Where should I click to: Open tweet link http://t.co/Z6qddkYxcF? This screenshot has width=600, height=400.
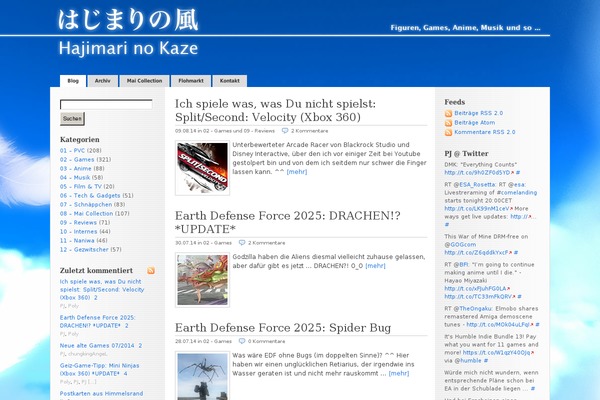coord(476,253)
